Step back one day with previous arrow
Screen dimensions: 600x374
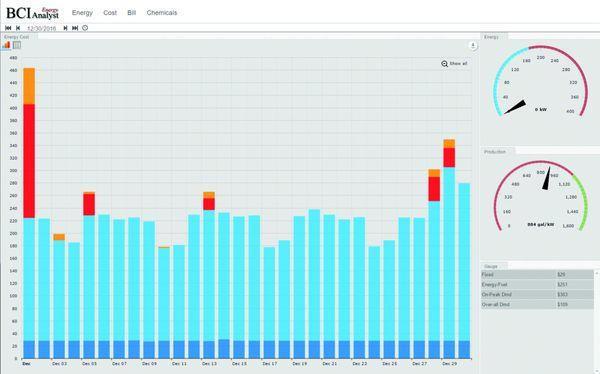[x=18, y=28]
